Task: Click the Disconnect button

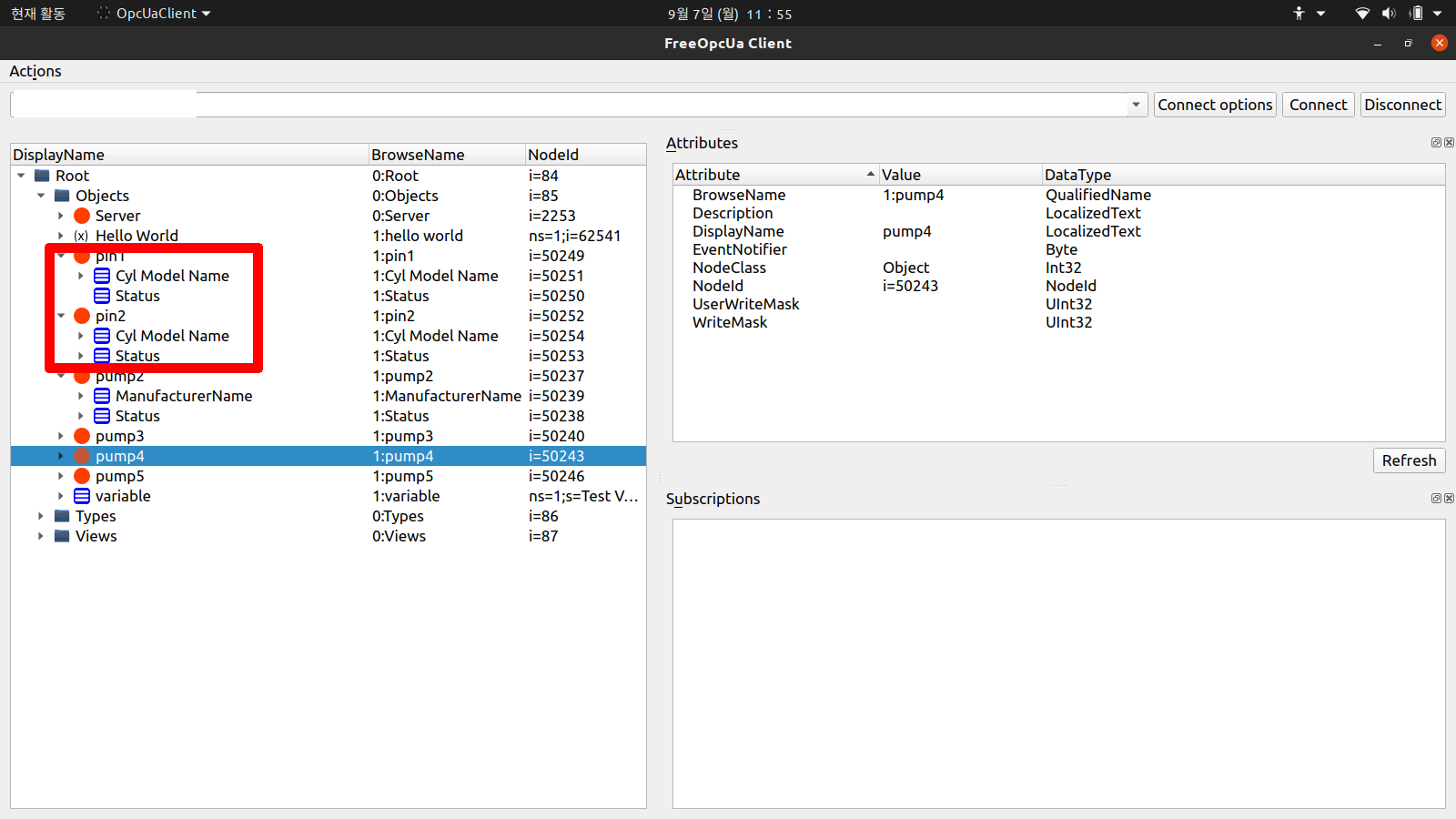Action: (x=1402, y=105)
